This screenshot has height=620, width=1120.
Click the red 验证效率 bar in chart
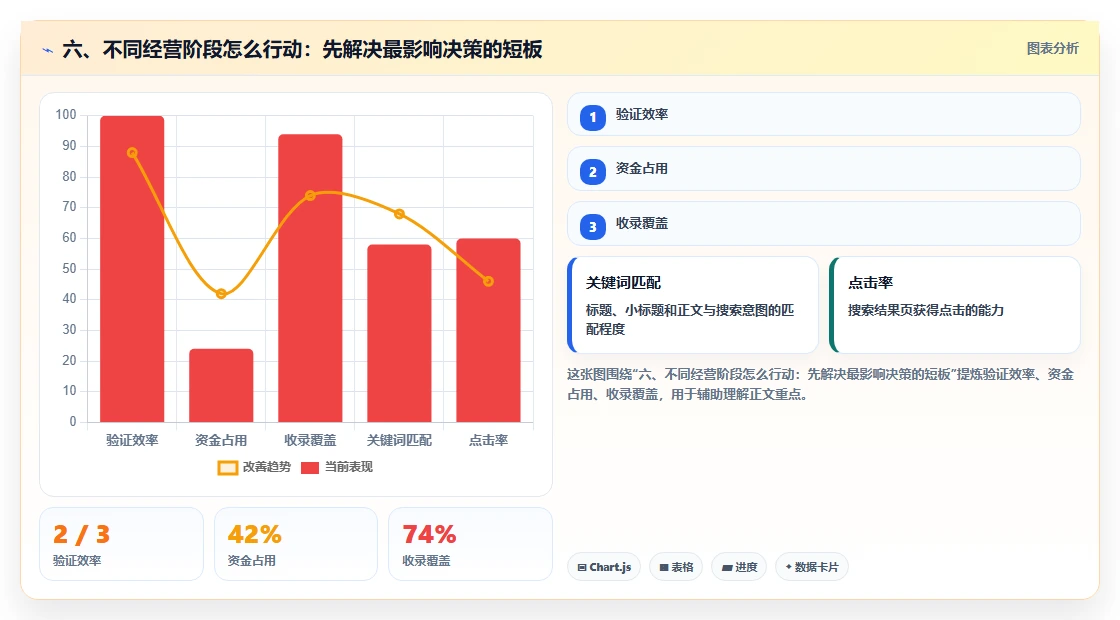[x=132, y=269]
